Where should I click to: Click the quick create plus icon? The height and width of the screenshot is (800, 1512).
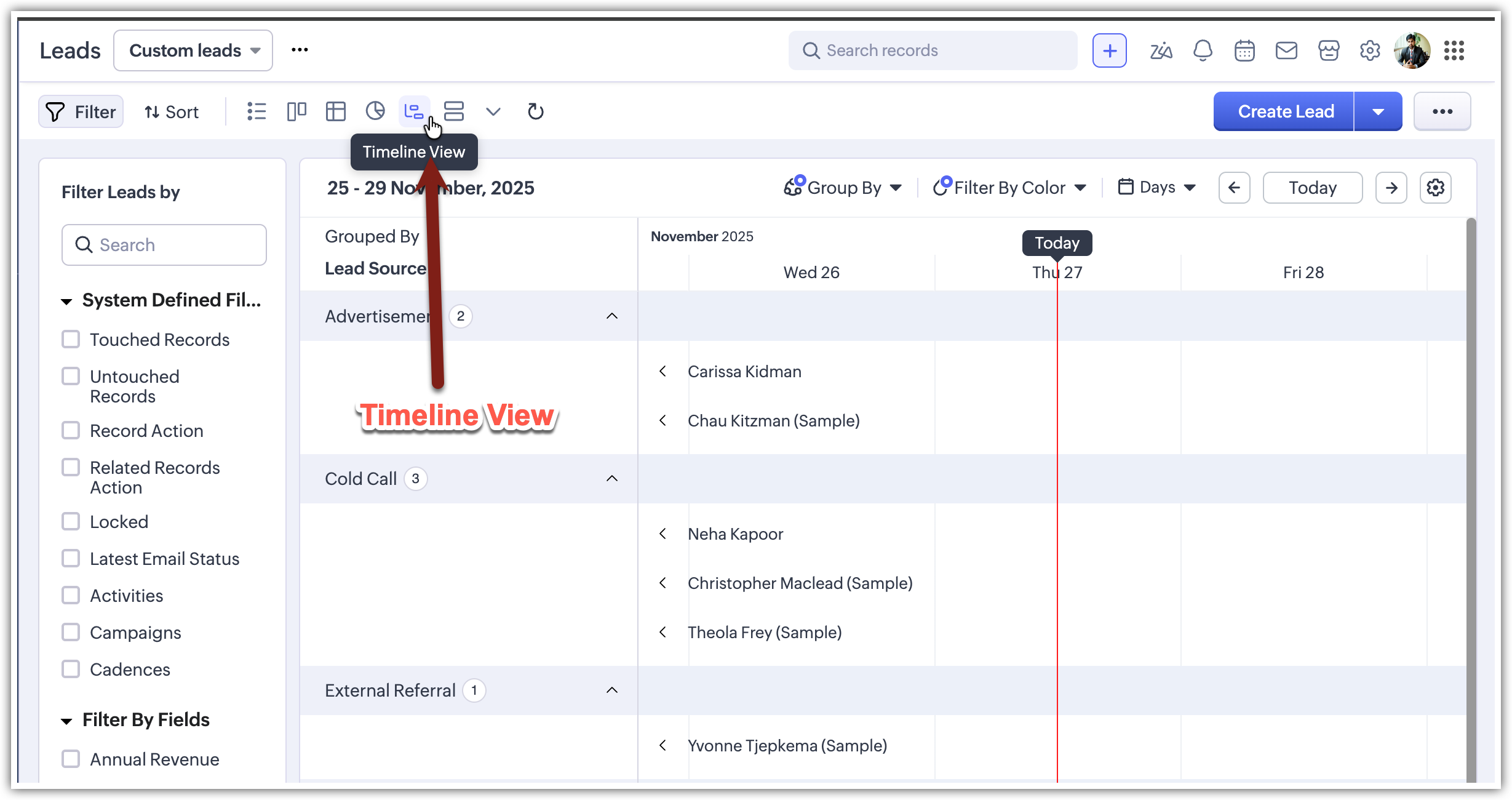1109,50
